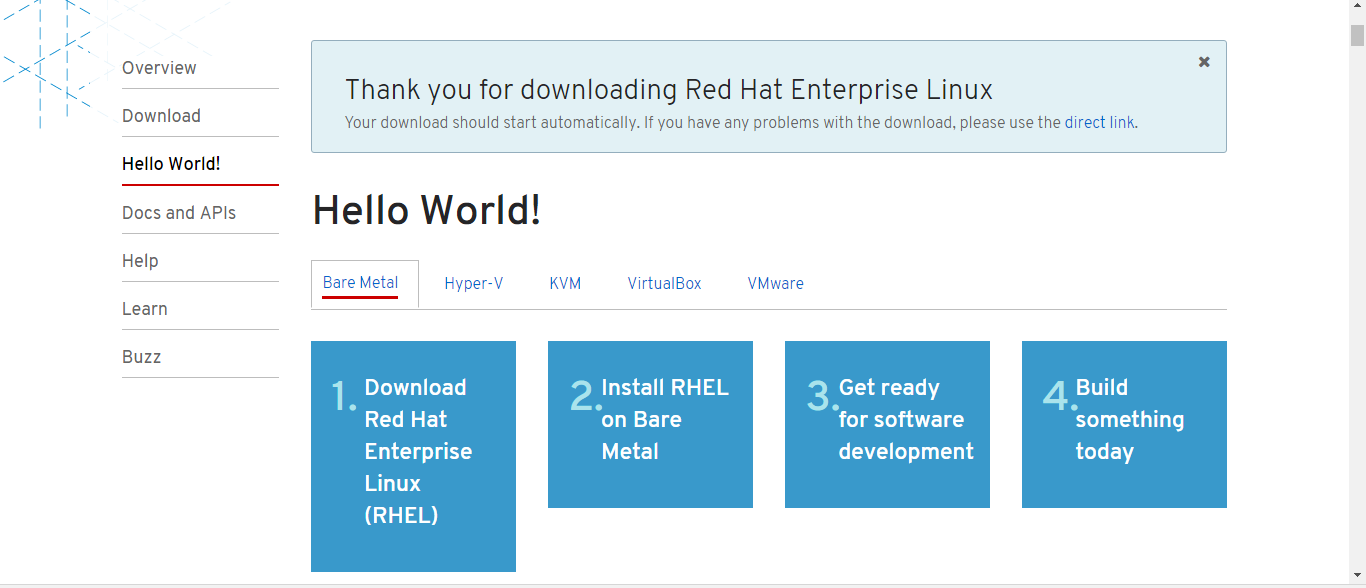Screen dimensions: 1366x588
Task: Dismiss the download thank-you banner
Action: [x=1204, y=62]
